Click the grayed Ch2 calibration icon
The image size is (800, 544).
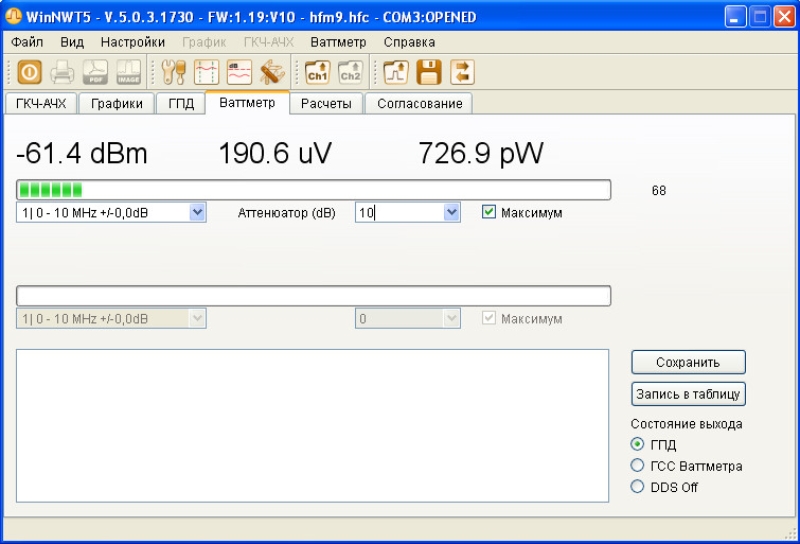click(350, 72)
